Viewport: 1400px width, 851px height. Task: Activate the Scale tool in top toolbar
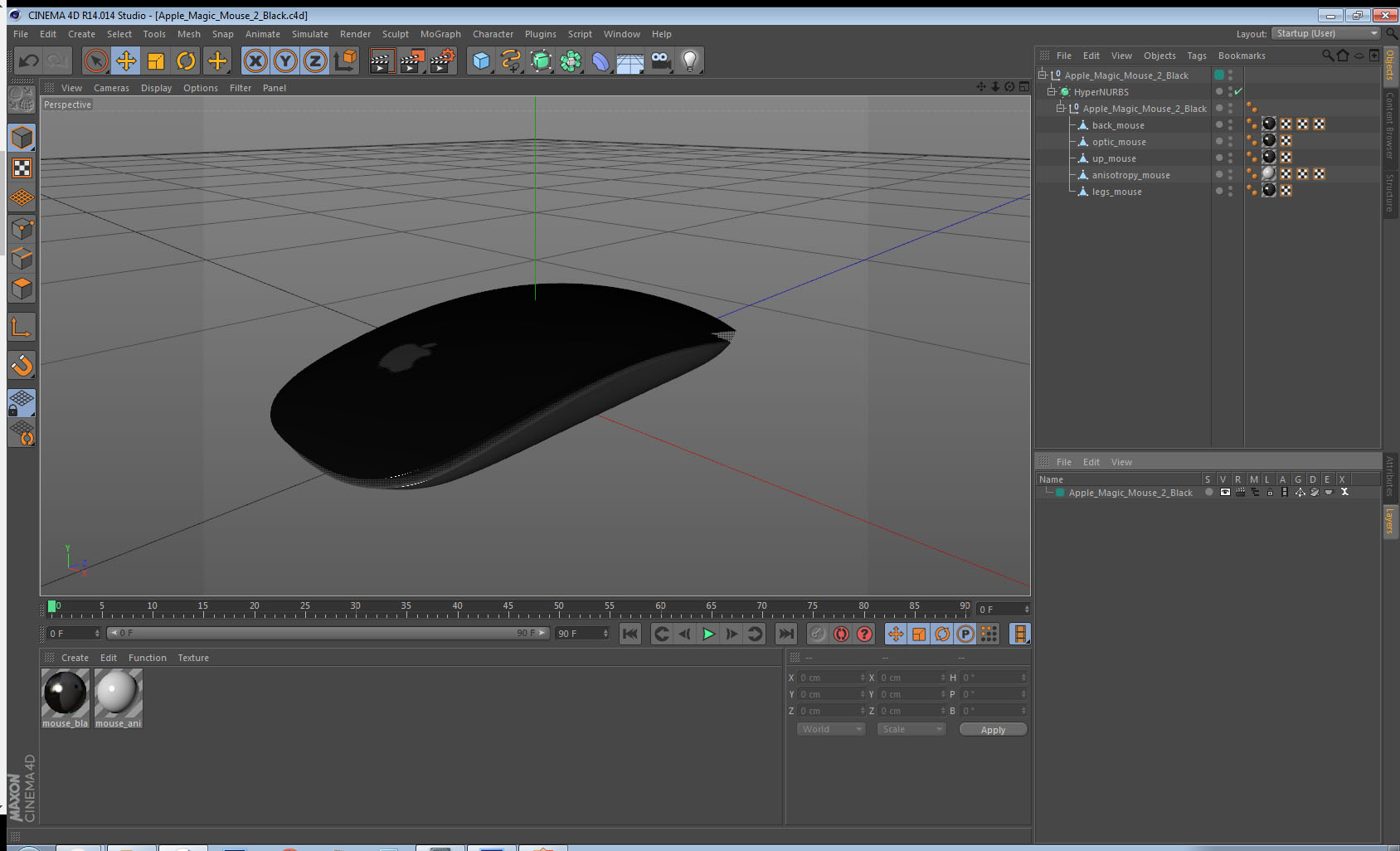click(x=156, y=61)
